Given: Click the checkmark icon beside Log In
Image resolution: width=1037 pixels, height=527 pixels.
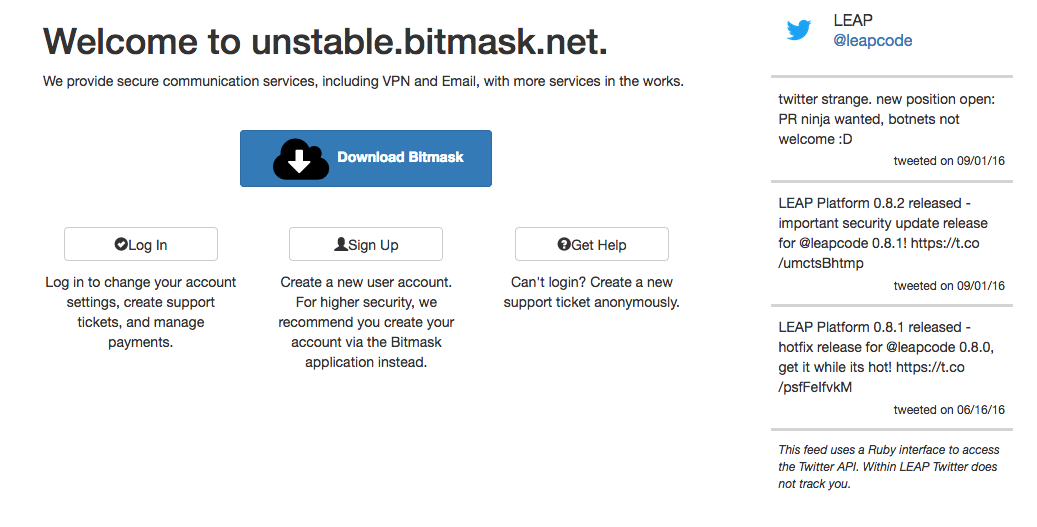Looking at the screenshot, I should [120, 245].
